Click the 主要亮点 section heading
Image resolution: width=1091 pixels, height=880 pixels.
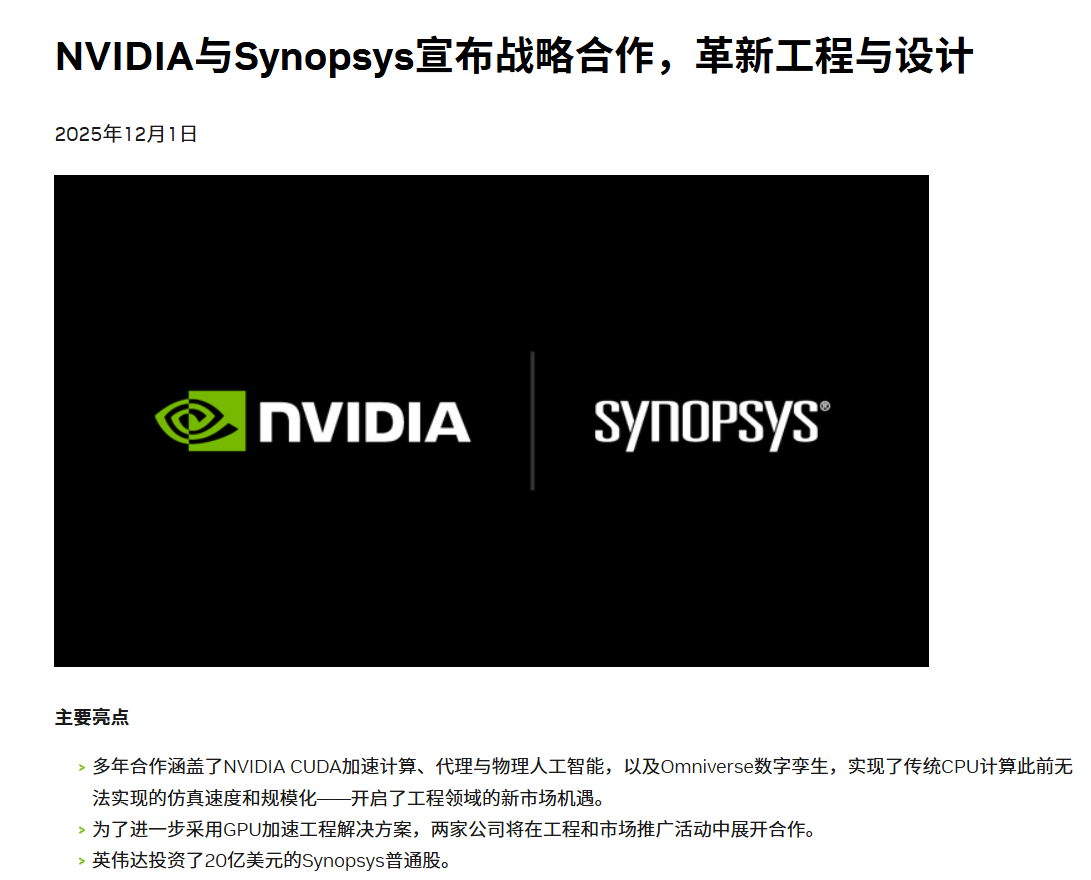[x=92, y=717]
